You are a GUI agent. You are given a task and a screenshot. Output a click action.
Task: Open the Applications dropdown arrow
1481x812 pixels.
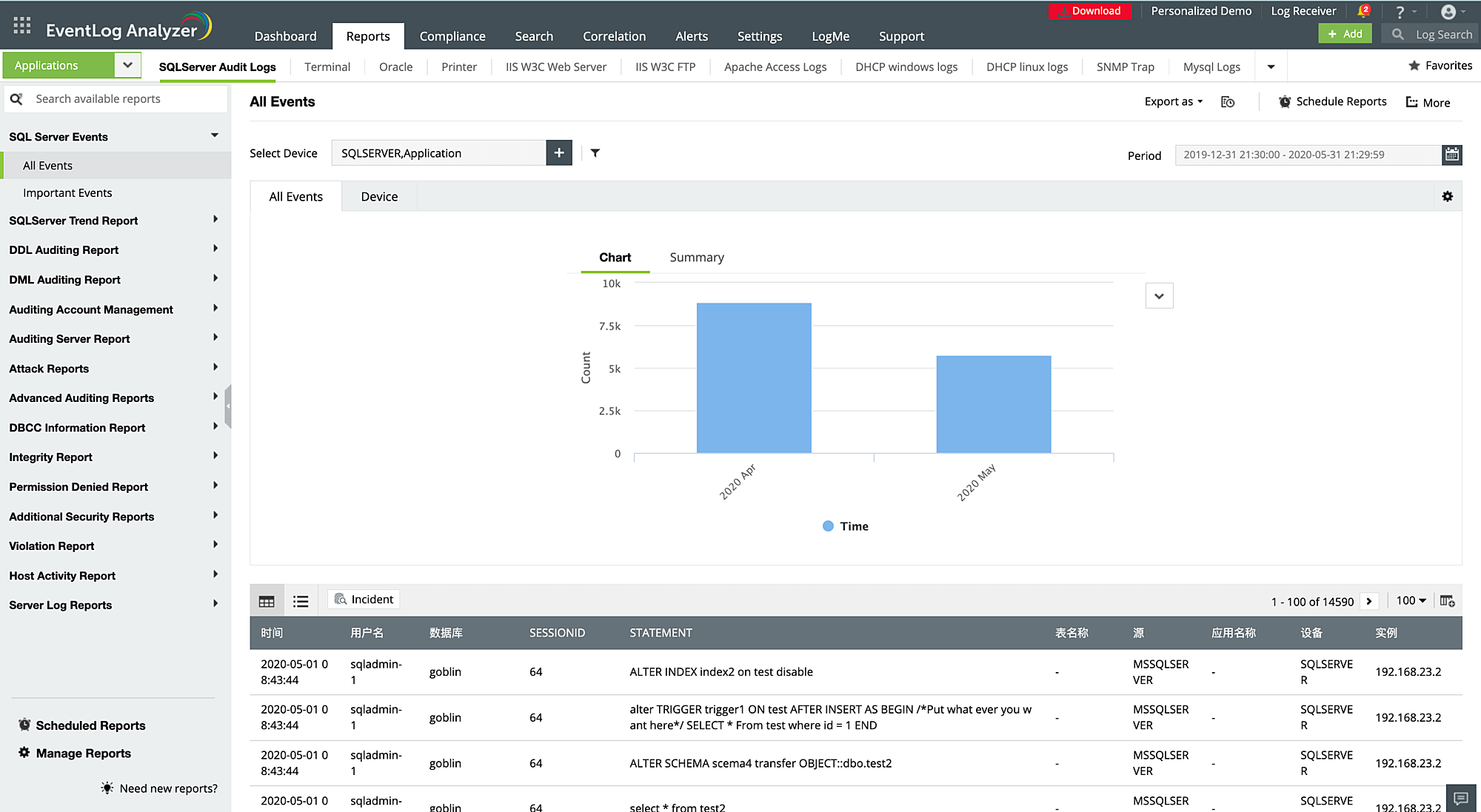127,65
